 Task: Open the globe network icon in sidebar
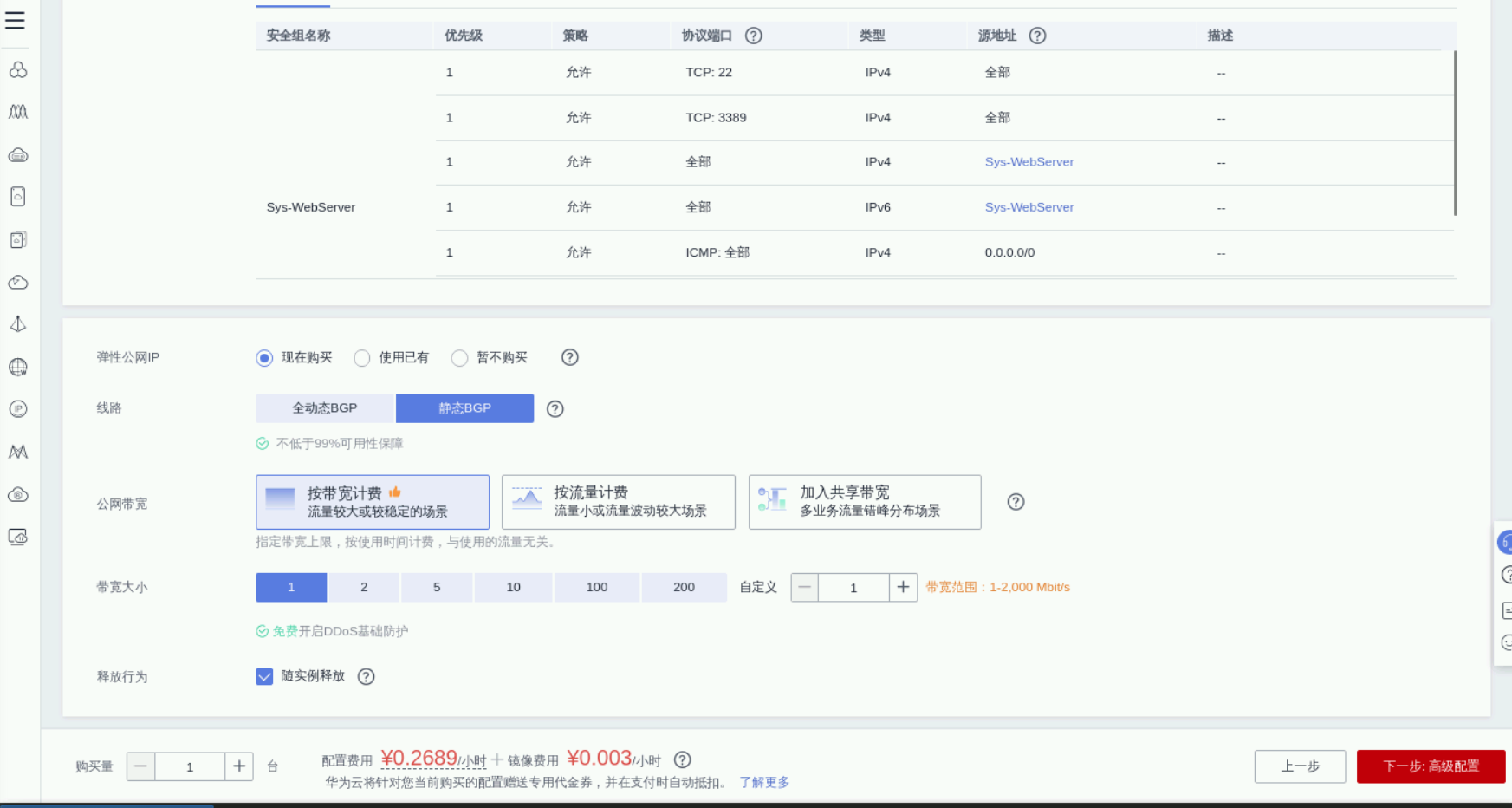(x=18, y=367)
